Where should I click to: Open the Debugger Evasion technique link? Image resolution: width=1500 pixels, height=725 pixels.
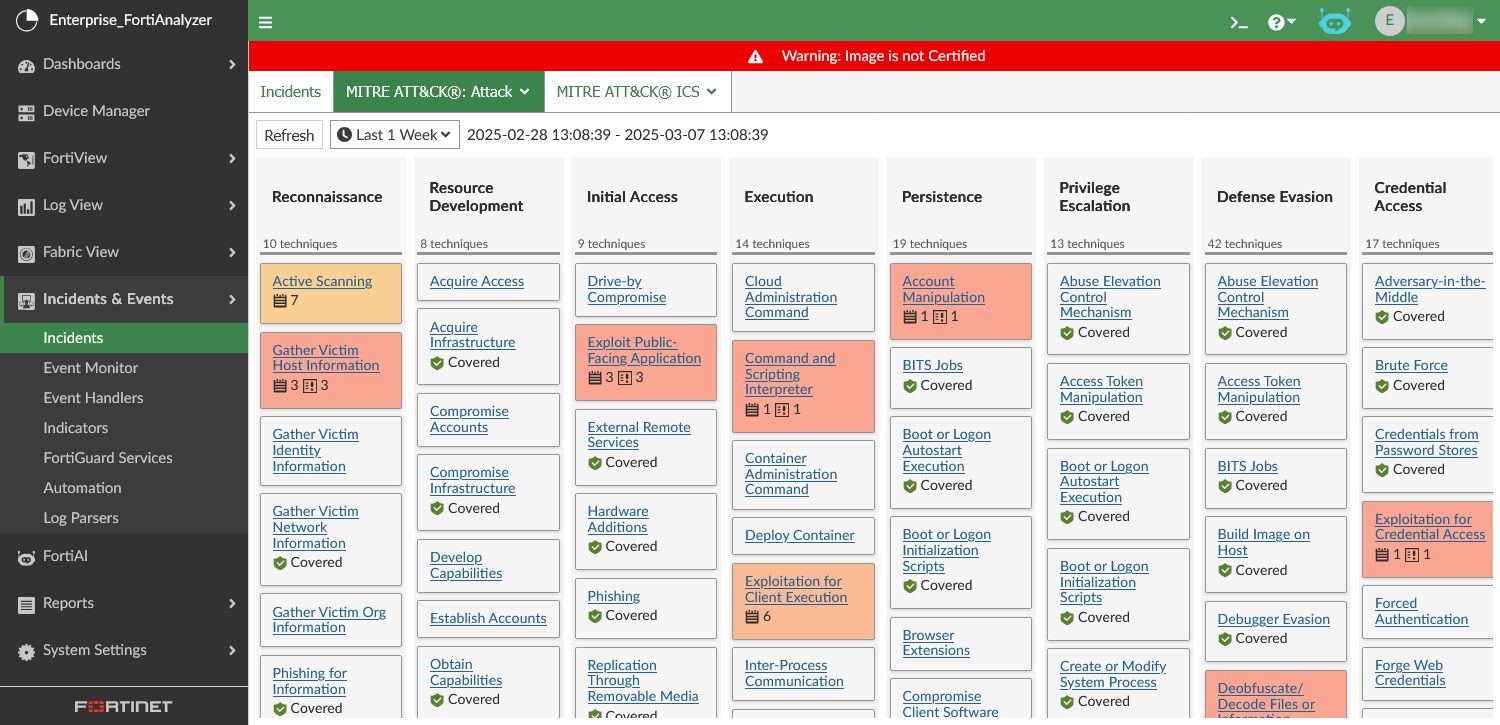pyautogui.click(x=1274, y=620)
